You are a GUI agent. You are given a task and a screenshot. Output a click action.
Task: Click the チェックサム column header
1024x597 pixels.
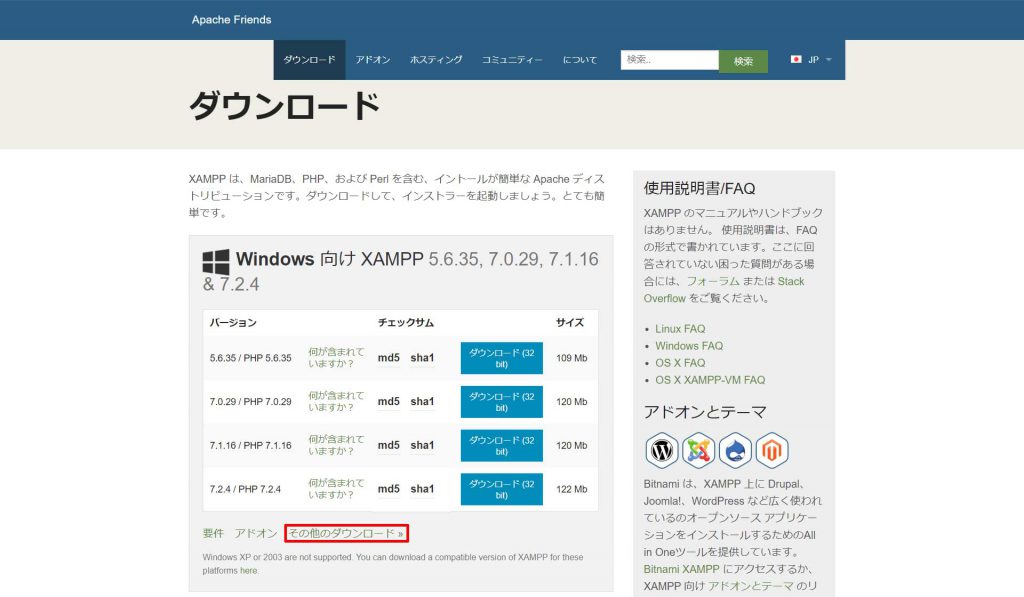tap(406, 323)
